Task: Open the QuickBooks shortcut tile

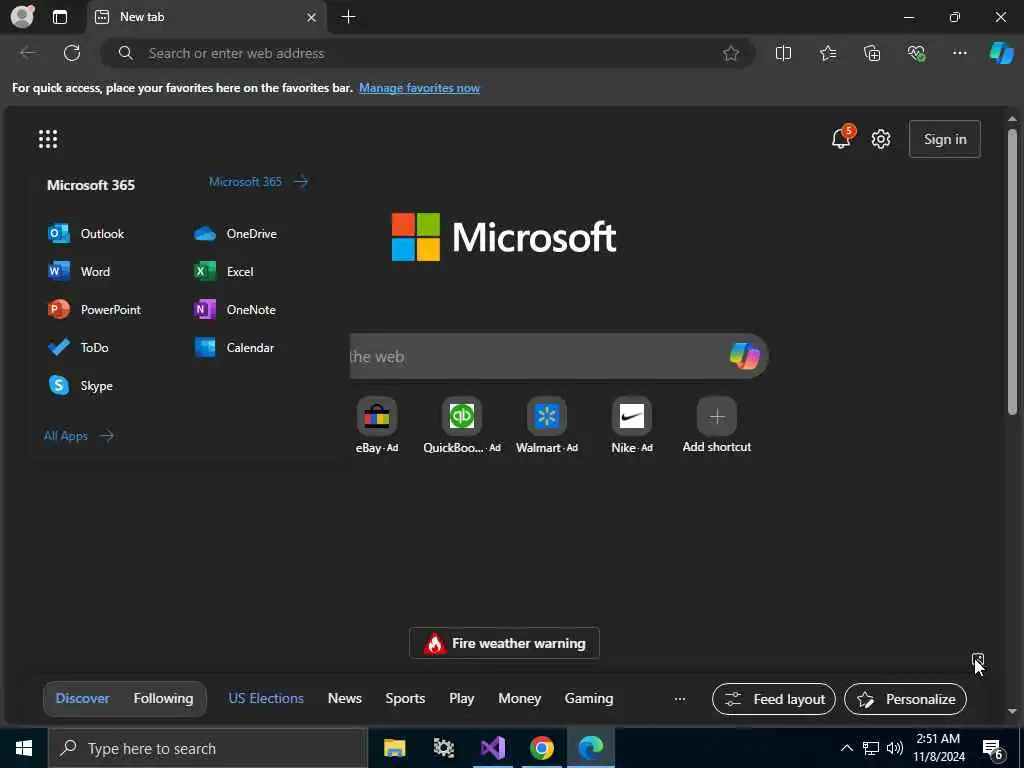Action: (462, 425)
